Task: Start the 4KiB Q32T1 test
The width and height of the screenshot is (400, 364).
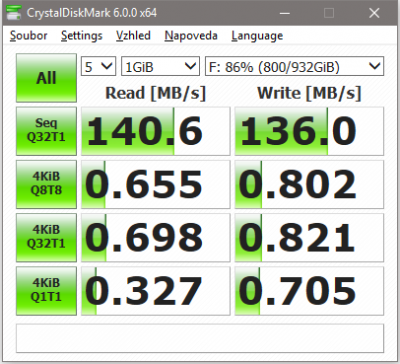Action: (46, 238)
